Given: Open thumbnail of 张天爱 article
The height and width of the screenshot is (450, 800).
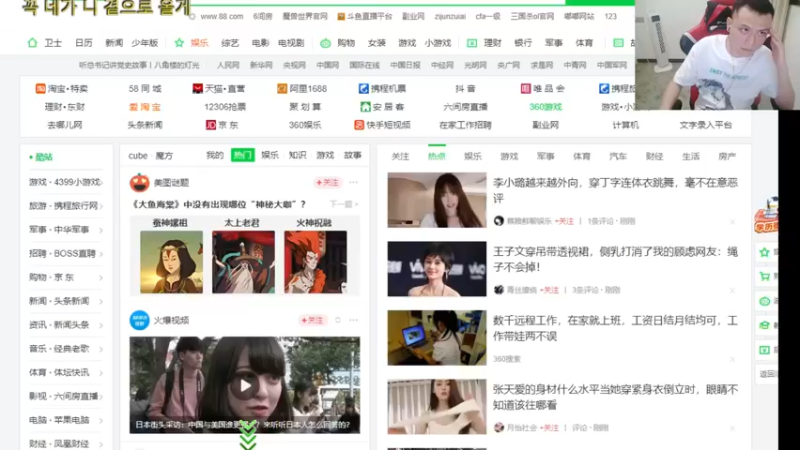Looking at the screenshot, I should 437,407.
